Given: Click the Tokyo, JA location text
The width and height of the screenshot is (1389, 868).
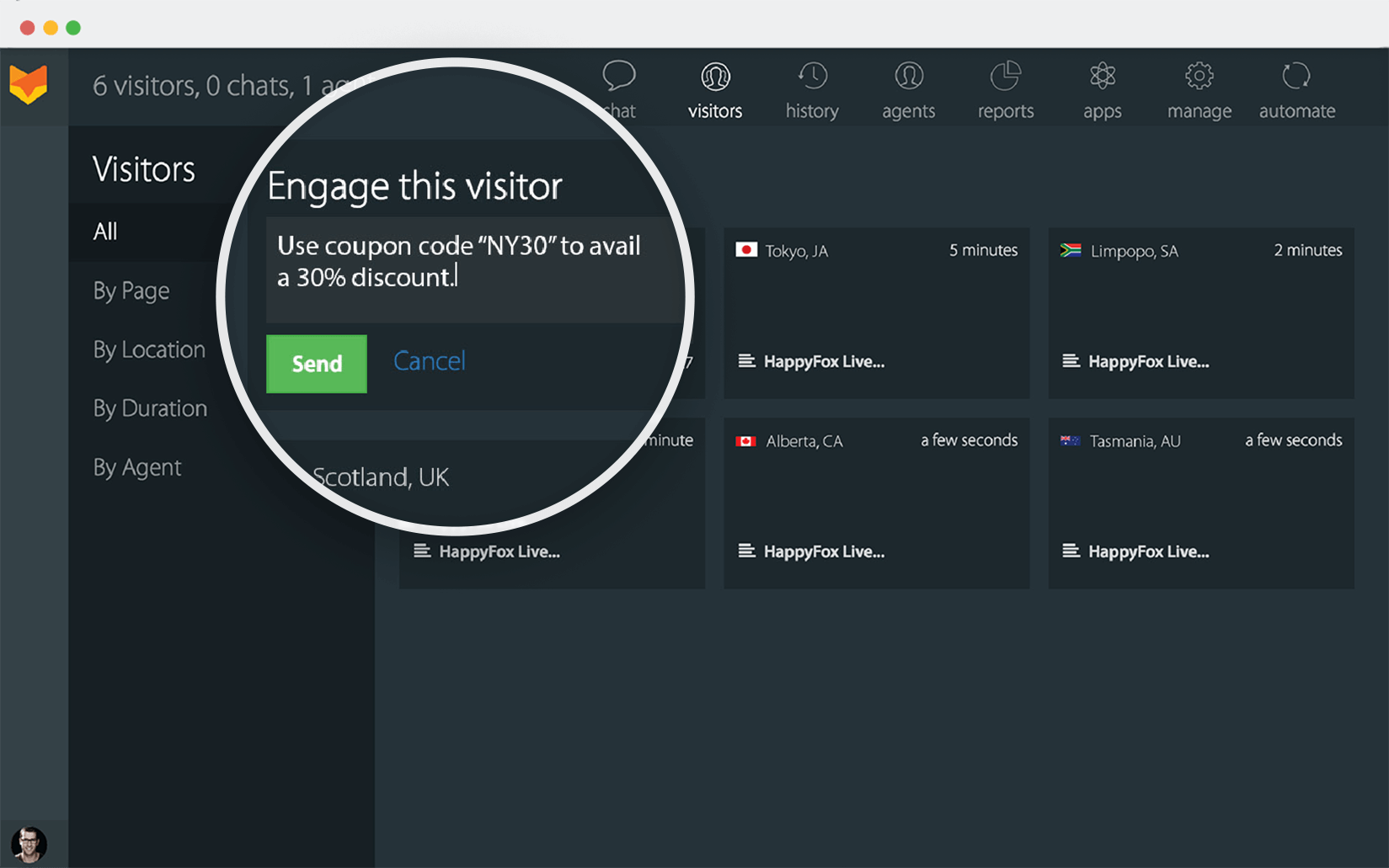Looking at the screenshot, I should (797, 251).
